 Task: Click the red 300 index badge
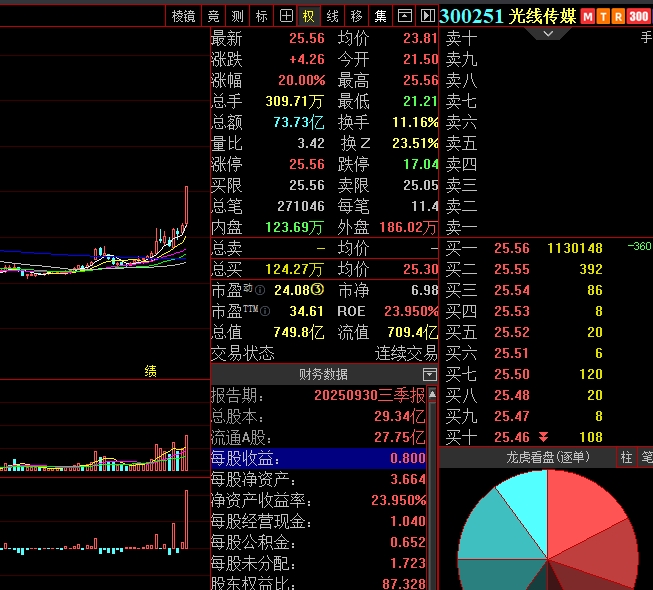tap(638, 17)
